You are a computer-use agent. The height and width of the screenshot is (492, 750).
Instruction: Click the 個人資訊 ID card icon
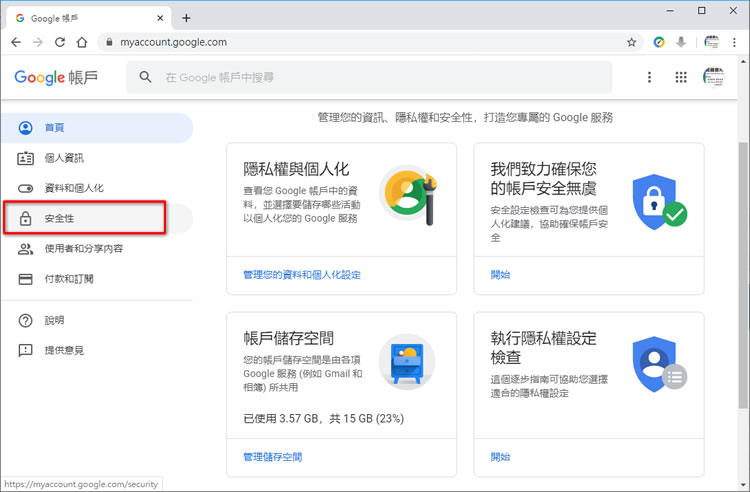(x=25, y=158)
